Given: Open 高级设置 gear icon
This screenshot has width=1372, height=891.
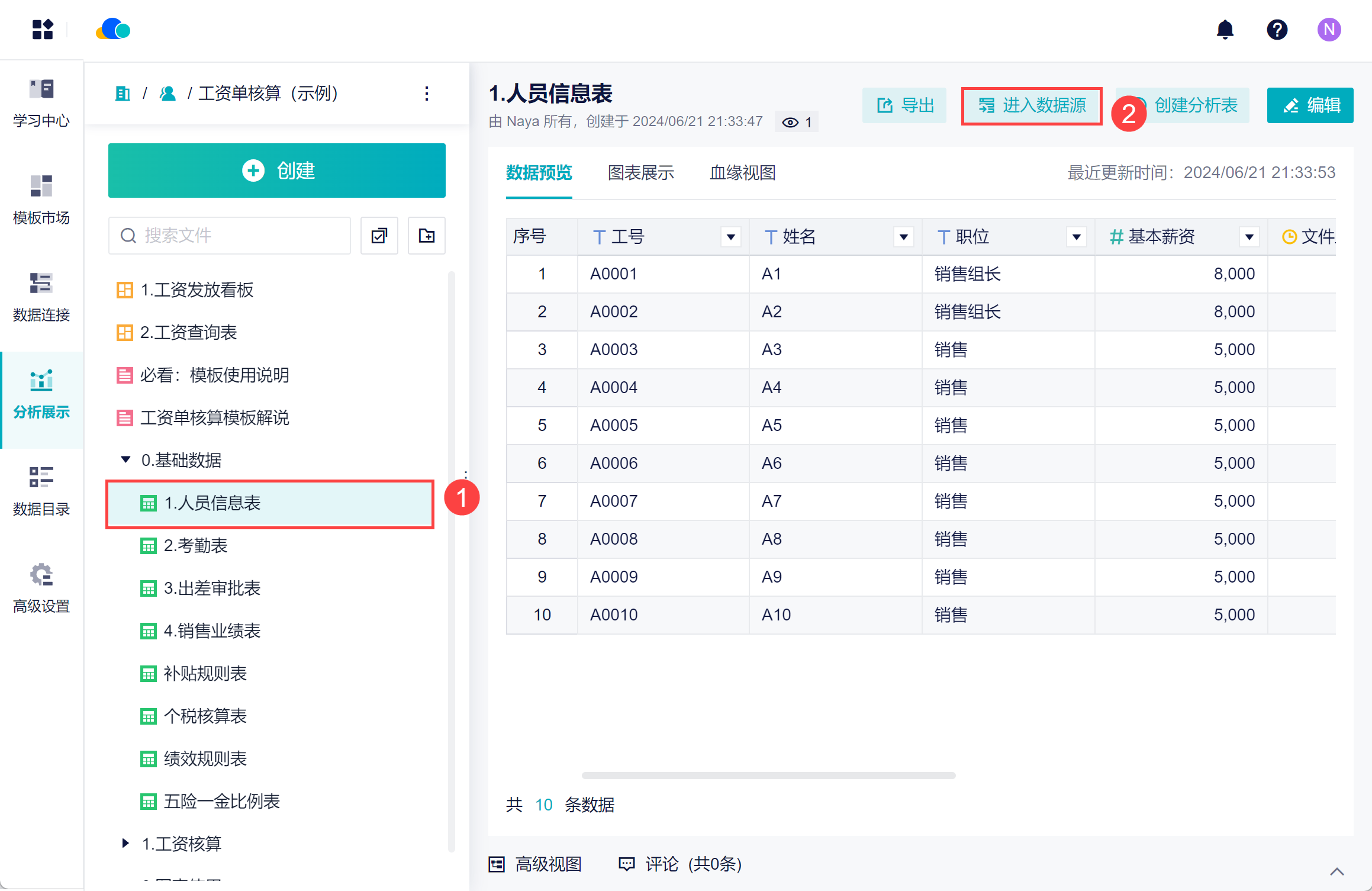Looking at the screenshot, I should coord(41,574).
